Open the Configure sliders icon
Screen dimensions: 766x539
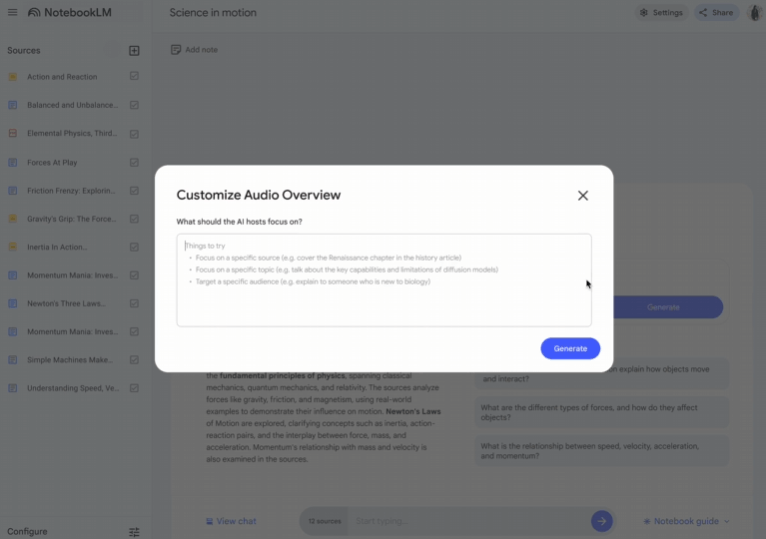(x=134, y=532)
